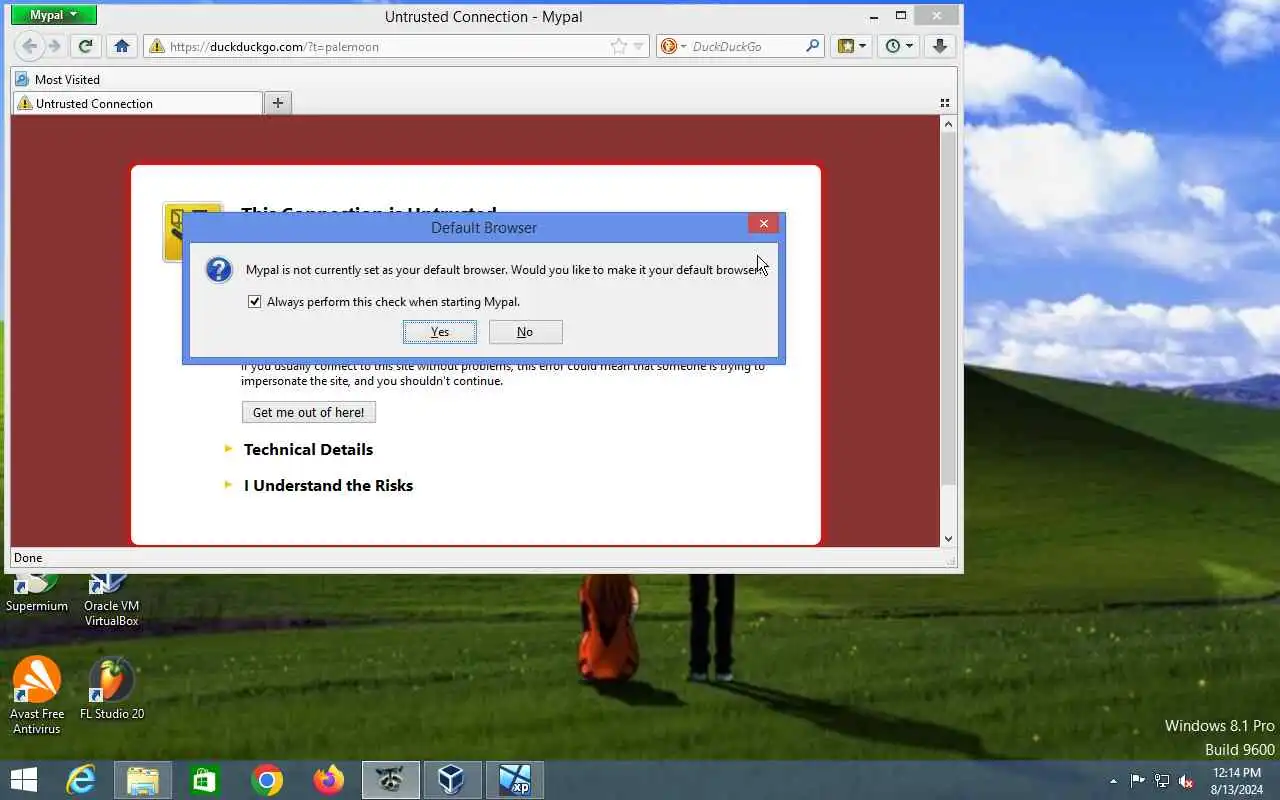Open the green Mypal application menu
The width and height of the screenshot is (1280, 800).
click(x=53, y=15)
